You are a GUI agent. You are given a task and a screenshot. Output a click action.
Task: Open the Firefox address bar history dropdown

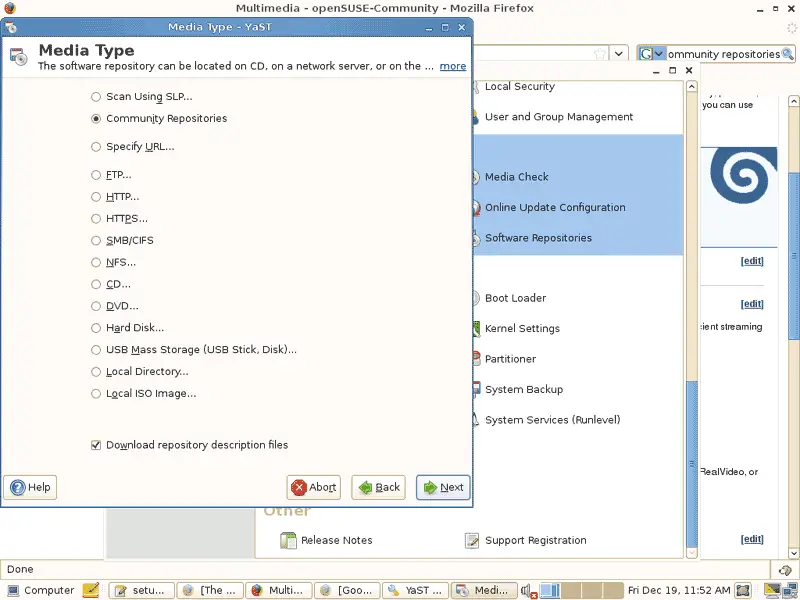tap(619, 53)
